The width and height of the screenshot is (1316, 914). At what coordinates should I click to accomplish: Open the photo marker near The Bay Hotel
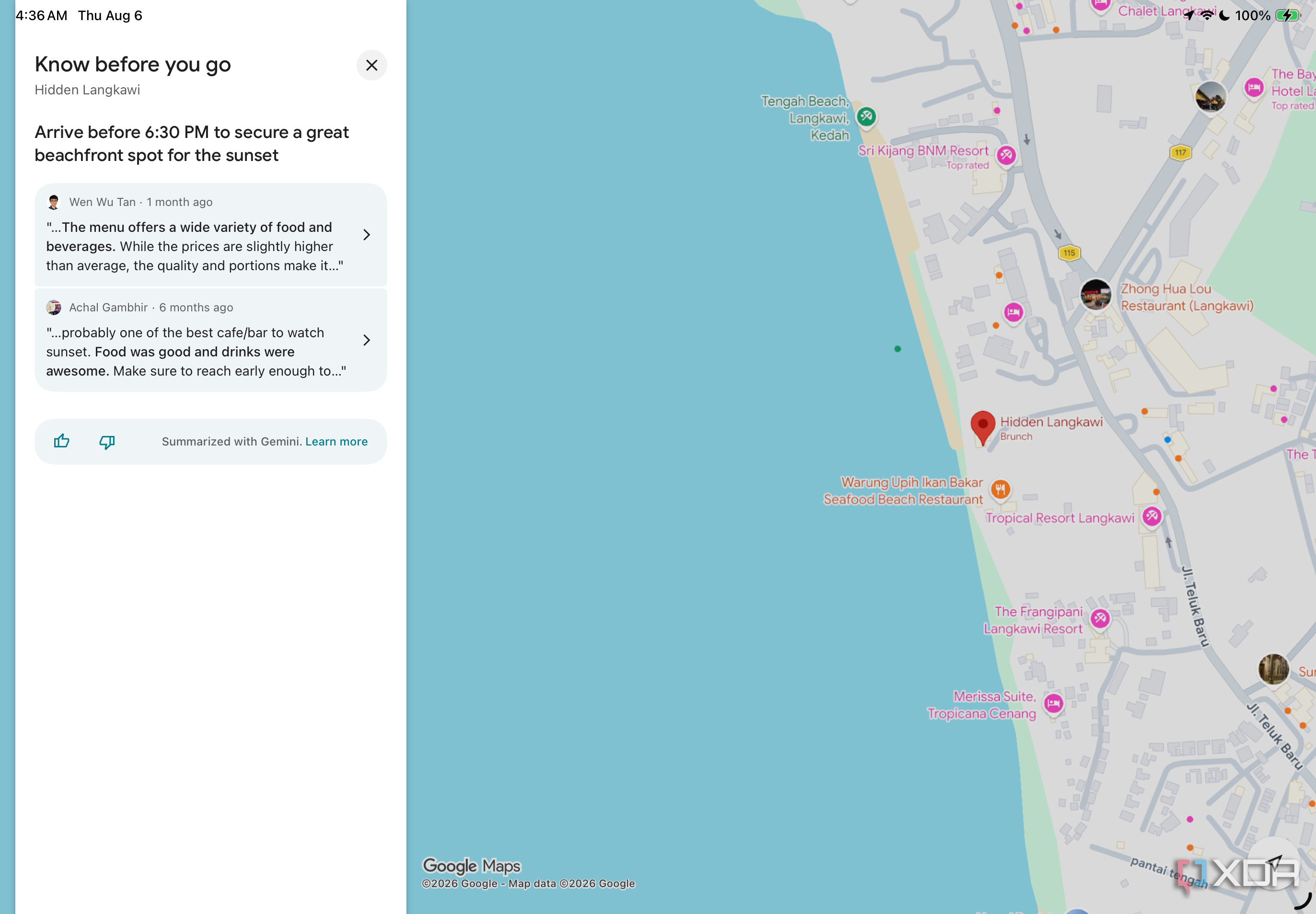click(1210, 97)
